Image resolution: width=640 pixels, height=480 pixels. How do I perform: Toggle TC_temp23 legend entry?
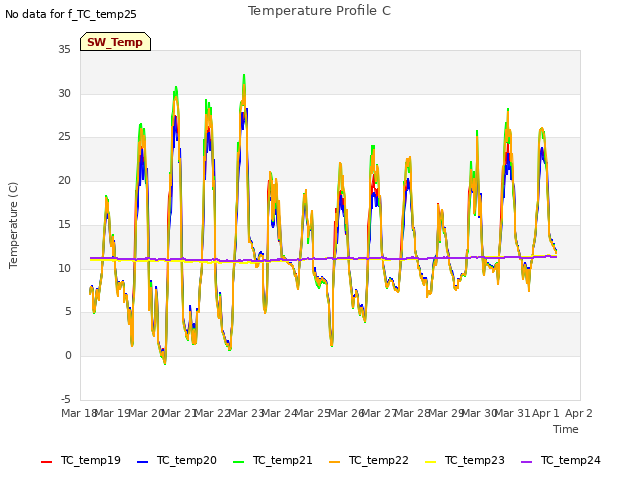click(464, 461)
